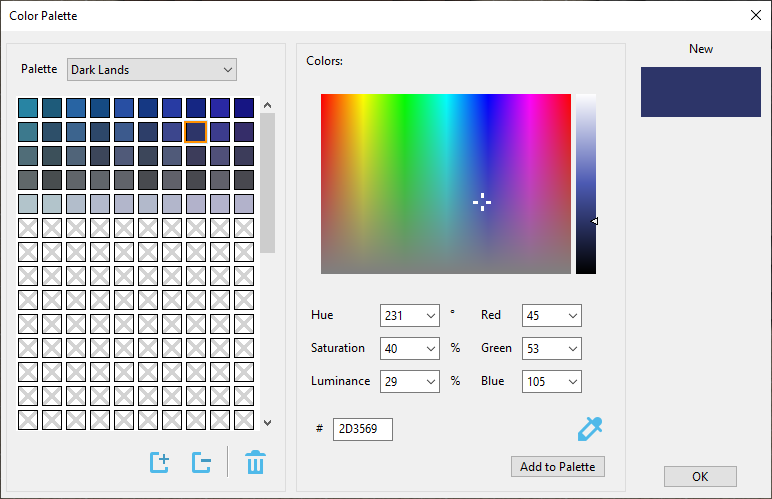Click the trash can delete icon
The width and height of the screenshot is (772, 499).
point(255,463)
